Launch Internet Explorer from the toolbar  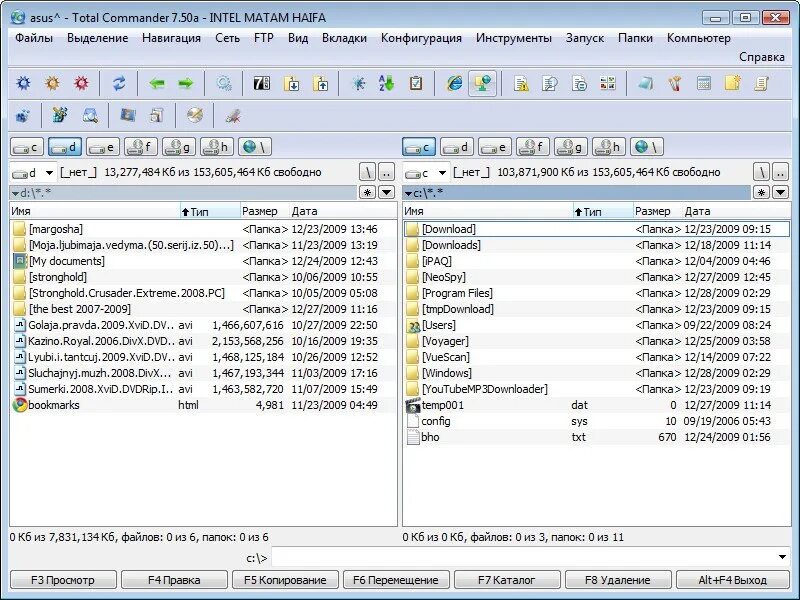[454, 83]
